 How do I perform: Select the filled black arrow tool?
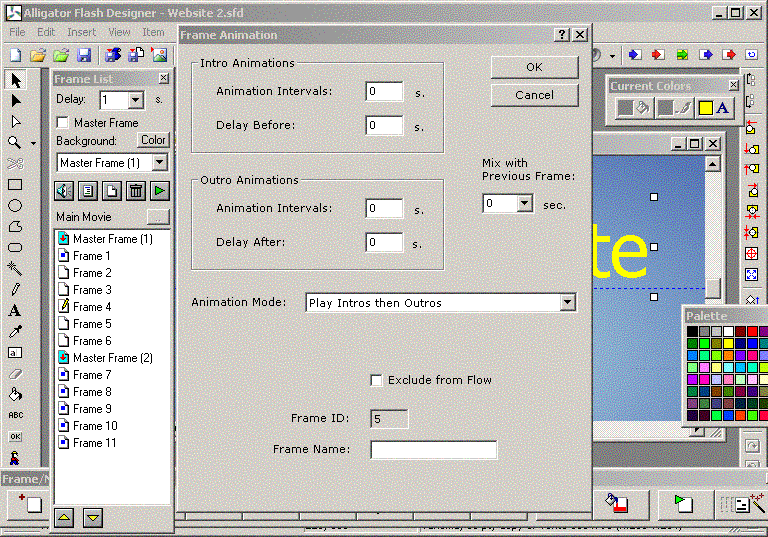tap(16, 101)
